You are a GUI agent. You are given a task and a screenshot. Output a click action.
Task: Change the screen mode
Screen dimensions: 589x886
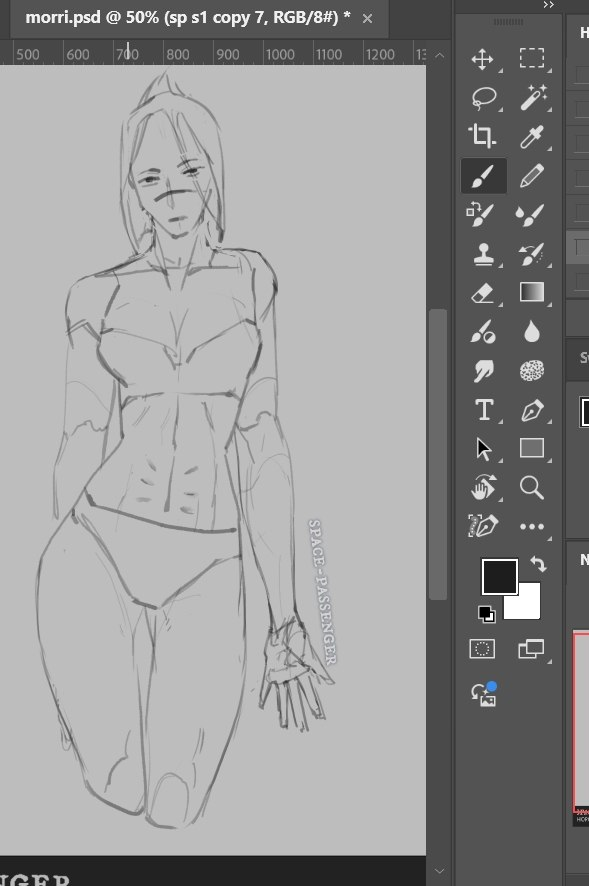531,649
